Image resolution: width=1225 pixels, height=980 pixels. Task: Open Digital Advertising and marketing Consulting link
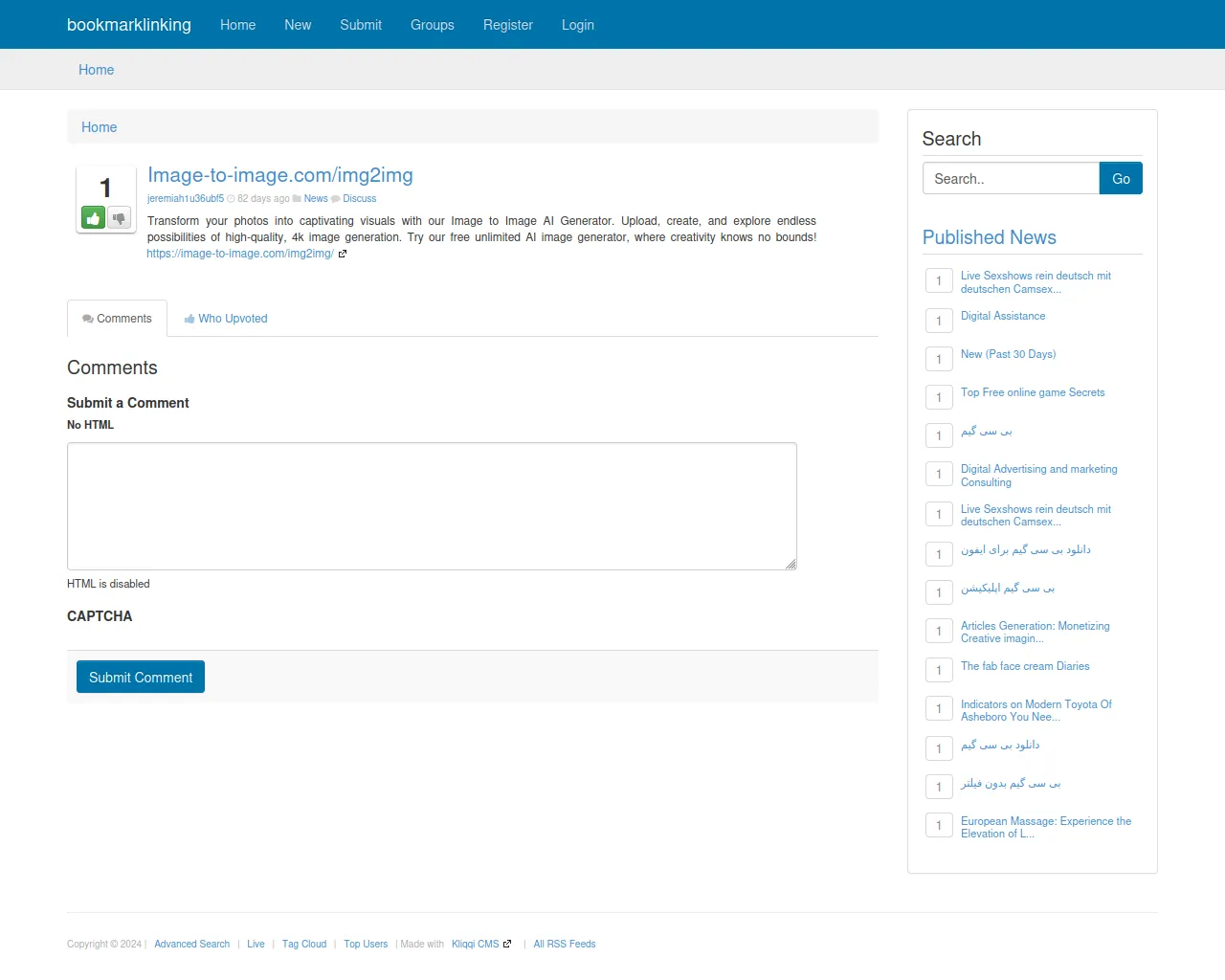tap(1039, 476)
